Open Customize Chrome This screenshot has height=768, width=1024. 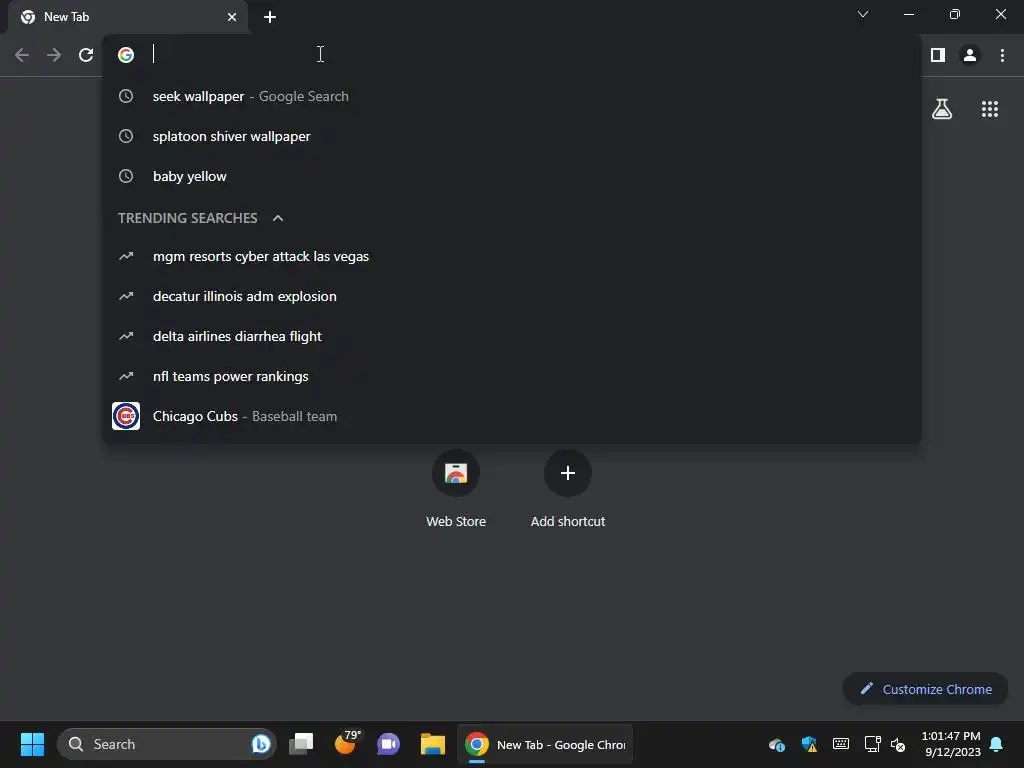[925, 689]
